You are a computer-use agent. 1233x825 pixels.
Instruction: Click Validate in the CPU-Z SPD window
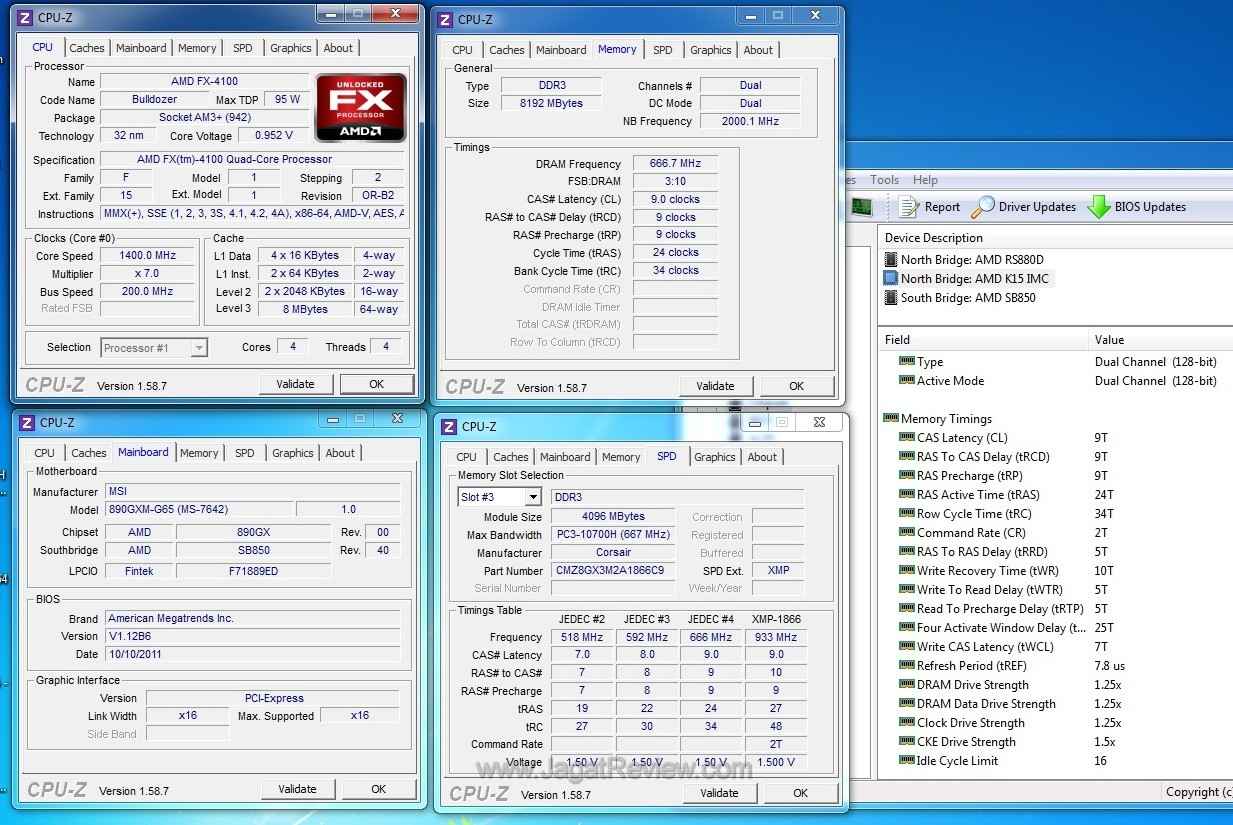[x=719, y=793]
